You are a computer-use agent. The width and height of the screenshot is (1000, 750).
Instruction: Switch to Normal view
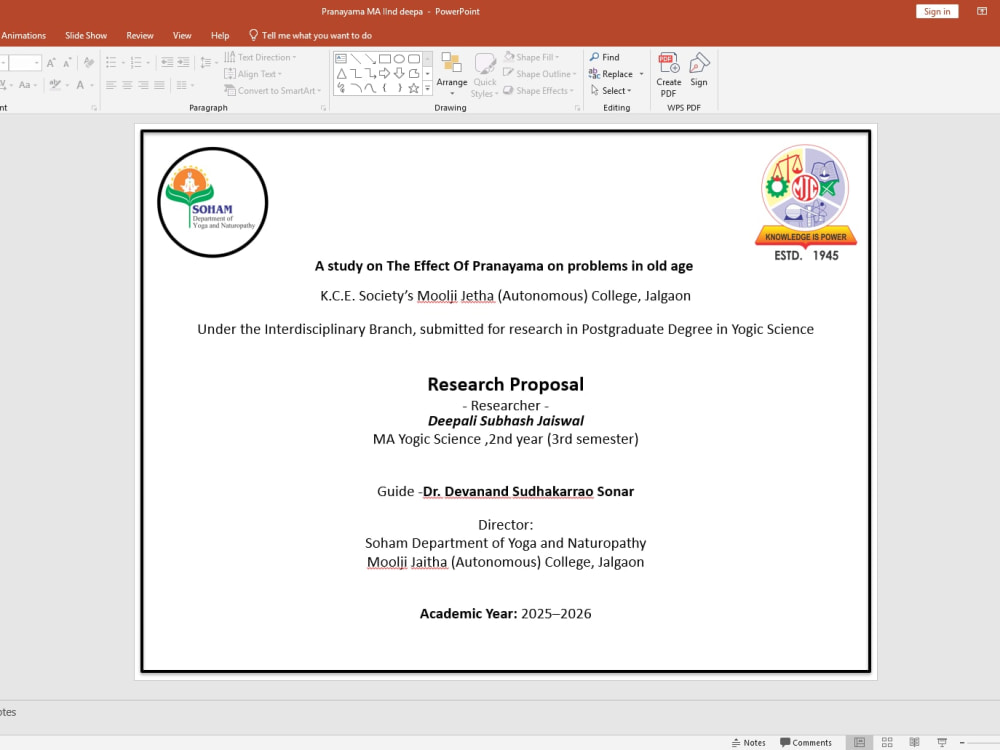click(860, 742)
